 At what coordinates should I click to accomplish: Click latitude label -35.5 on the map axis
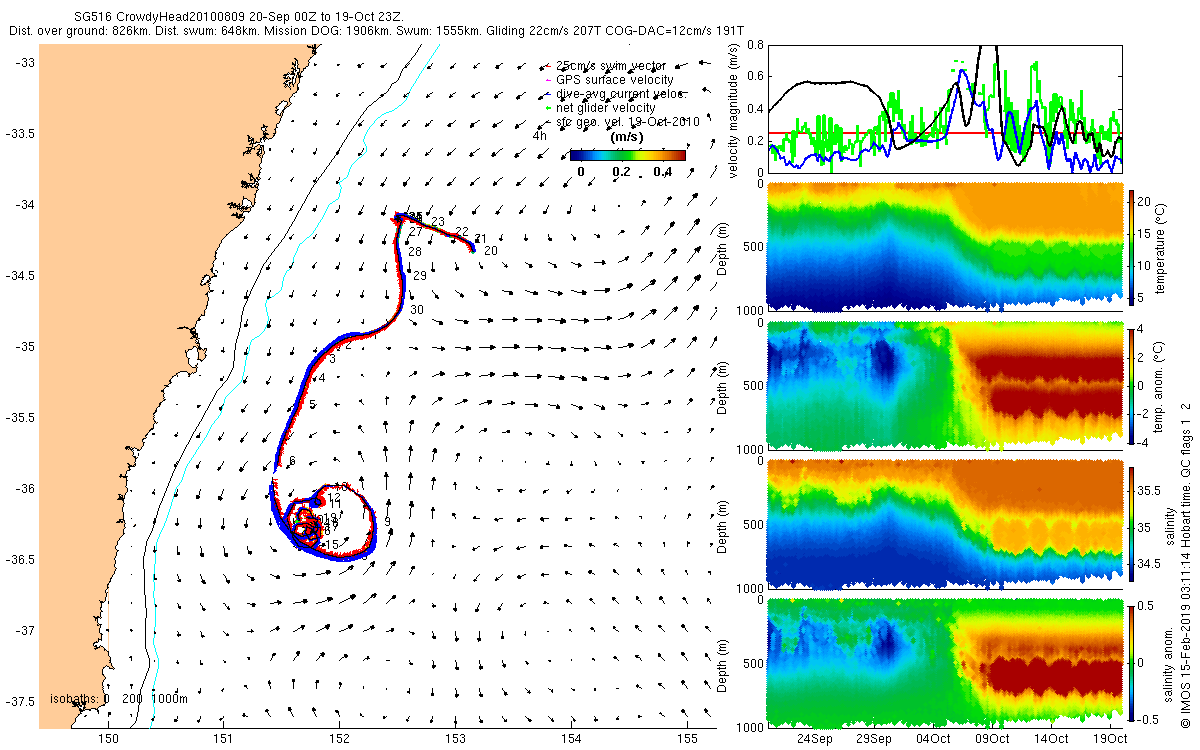(20, 417)
